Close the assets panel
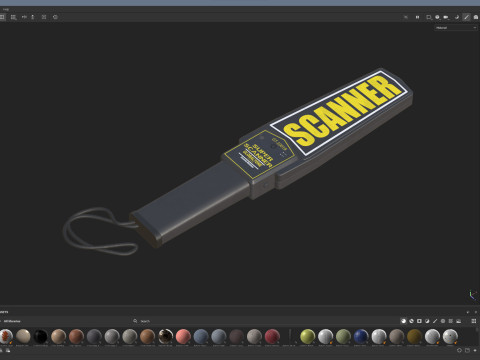The height and width of the screenshot is (360, 480). coord(476,312)
